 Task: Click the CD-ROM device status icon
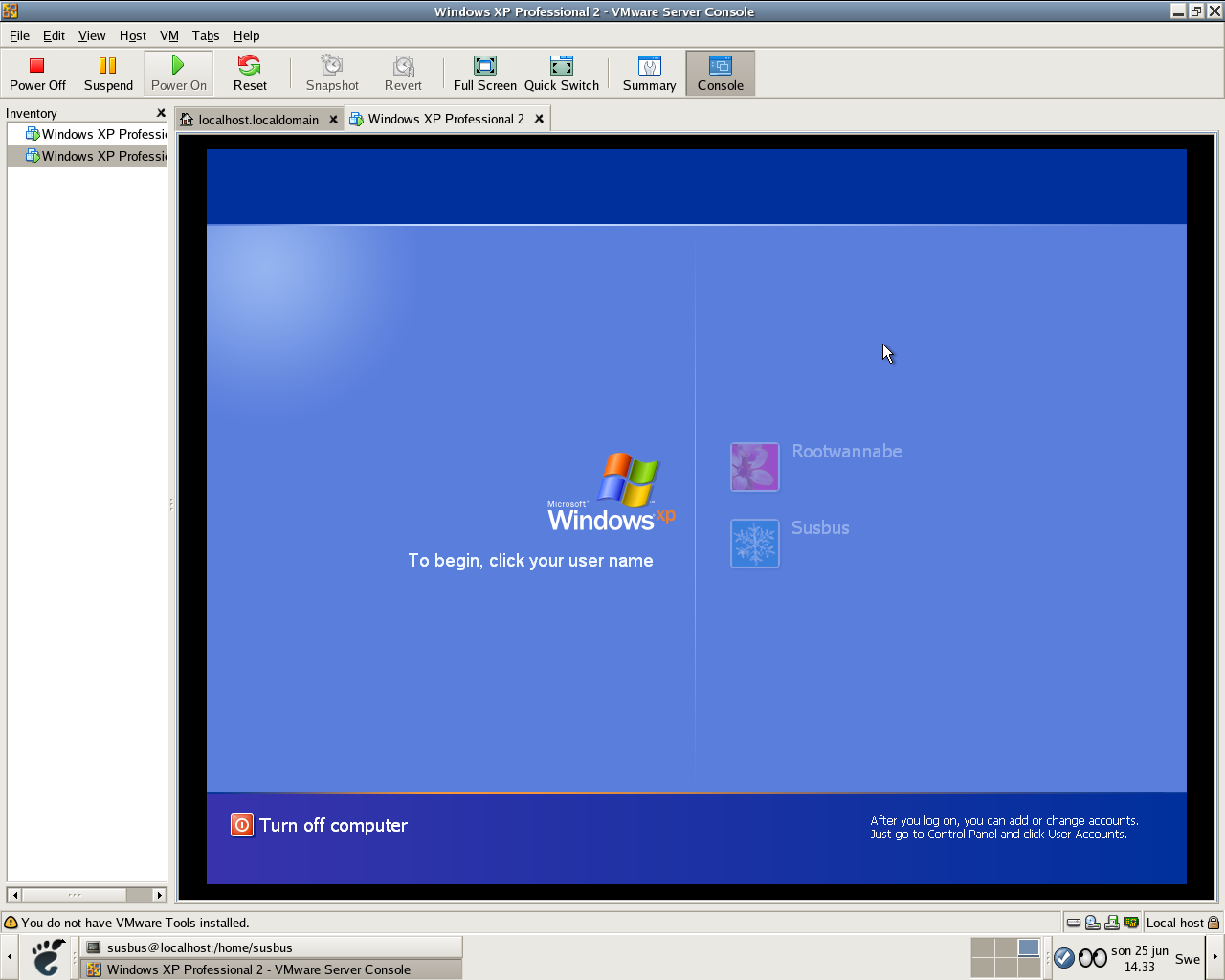click(x=1093, y=923)
